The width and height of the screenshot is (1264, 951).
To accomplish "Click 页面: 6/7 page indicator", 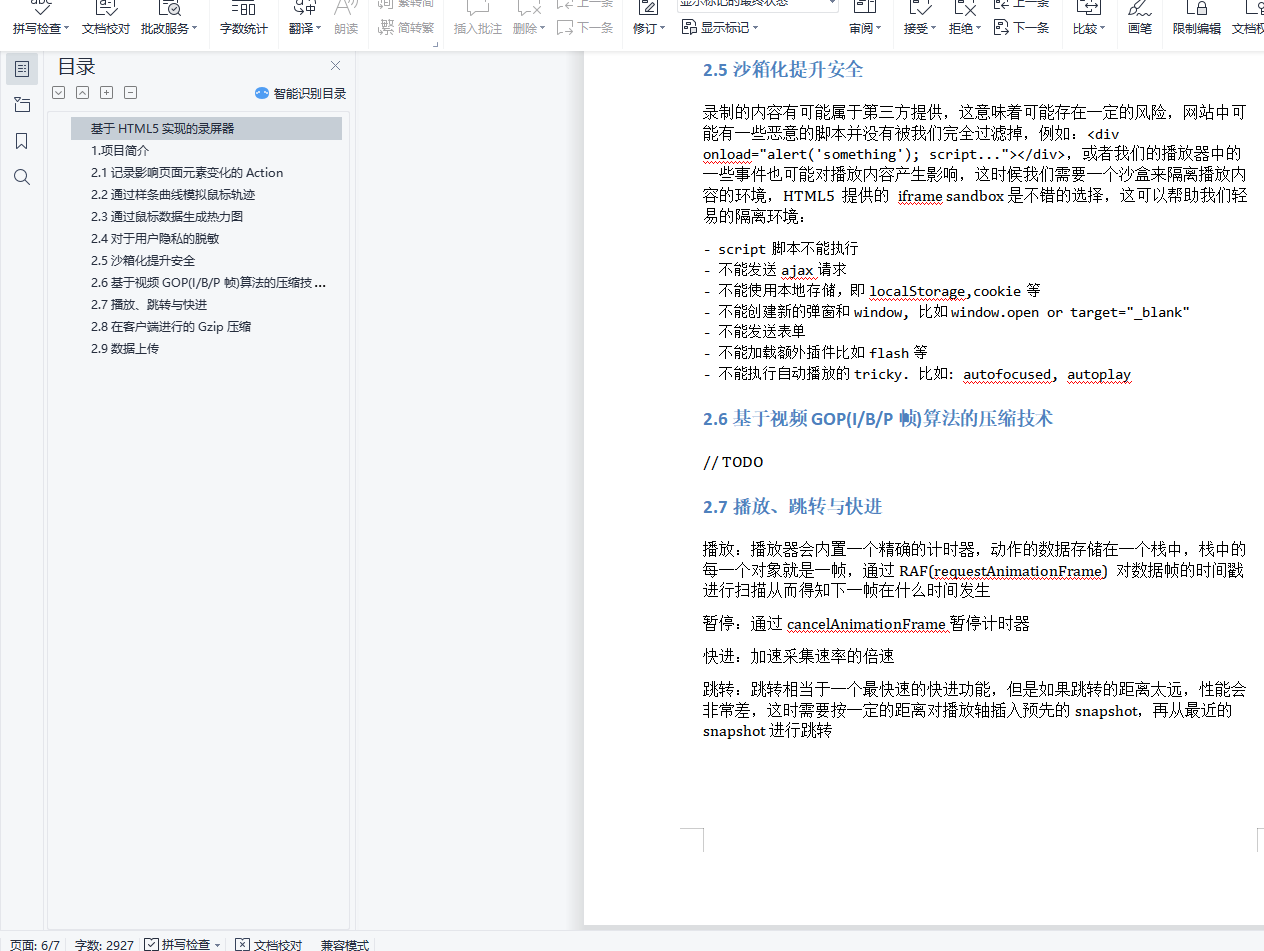I will [33, 944].
